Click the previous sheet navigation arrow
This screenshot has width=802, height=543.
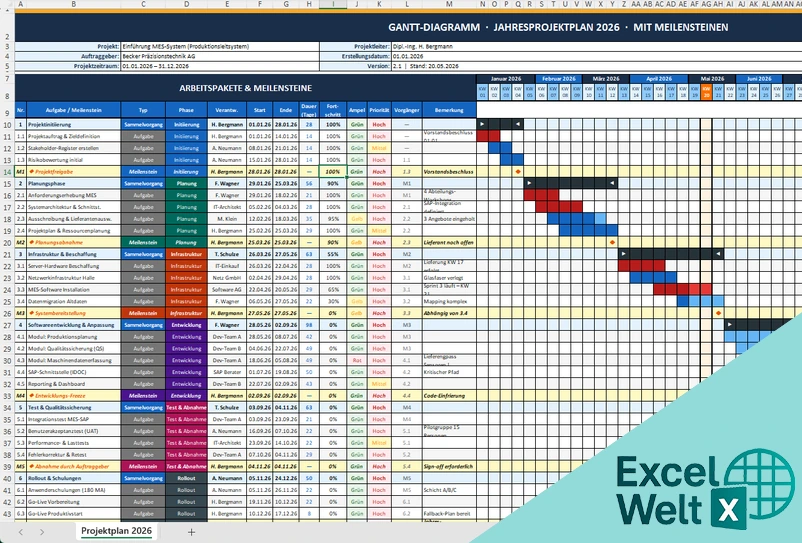pos(21,532)
